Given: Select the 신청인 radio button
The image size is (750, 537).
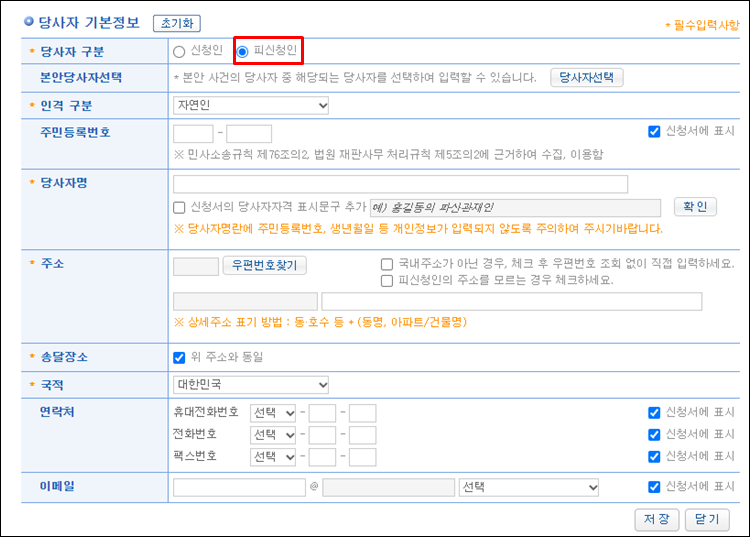Looking at the screenshot, I should tap(179, 52).
